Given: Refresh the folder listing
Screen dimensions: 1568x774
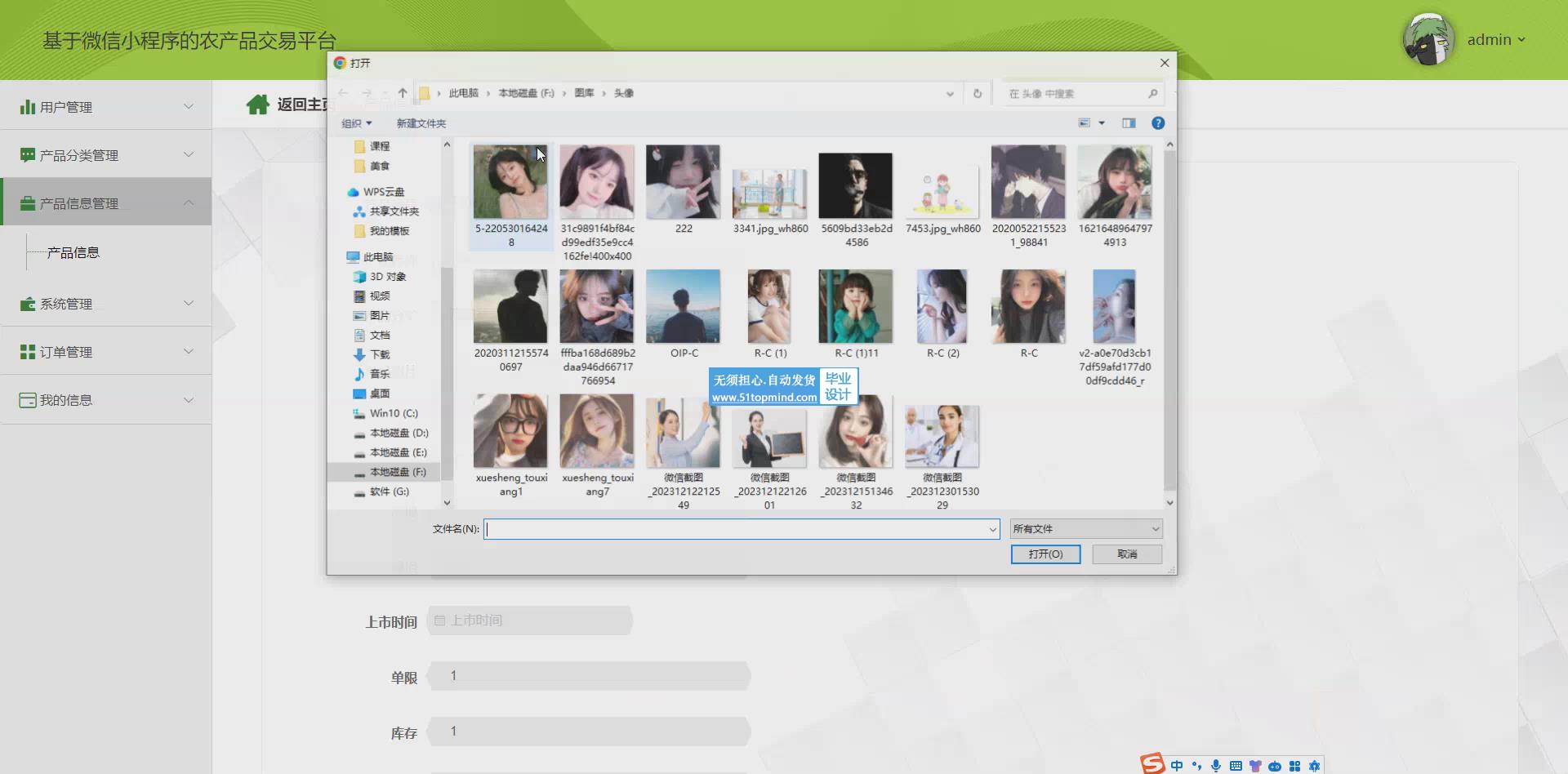Looking at the screenshot, I should (978, 93).
